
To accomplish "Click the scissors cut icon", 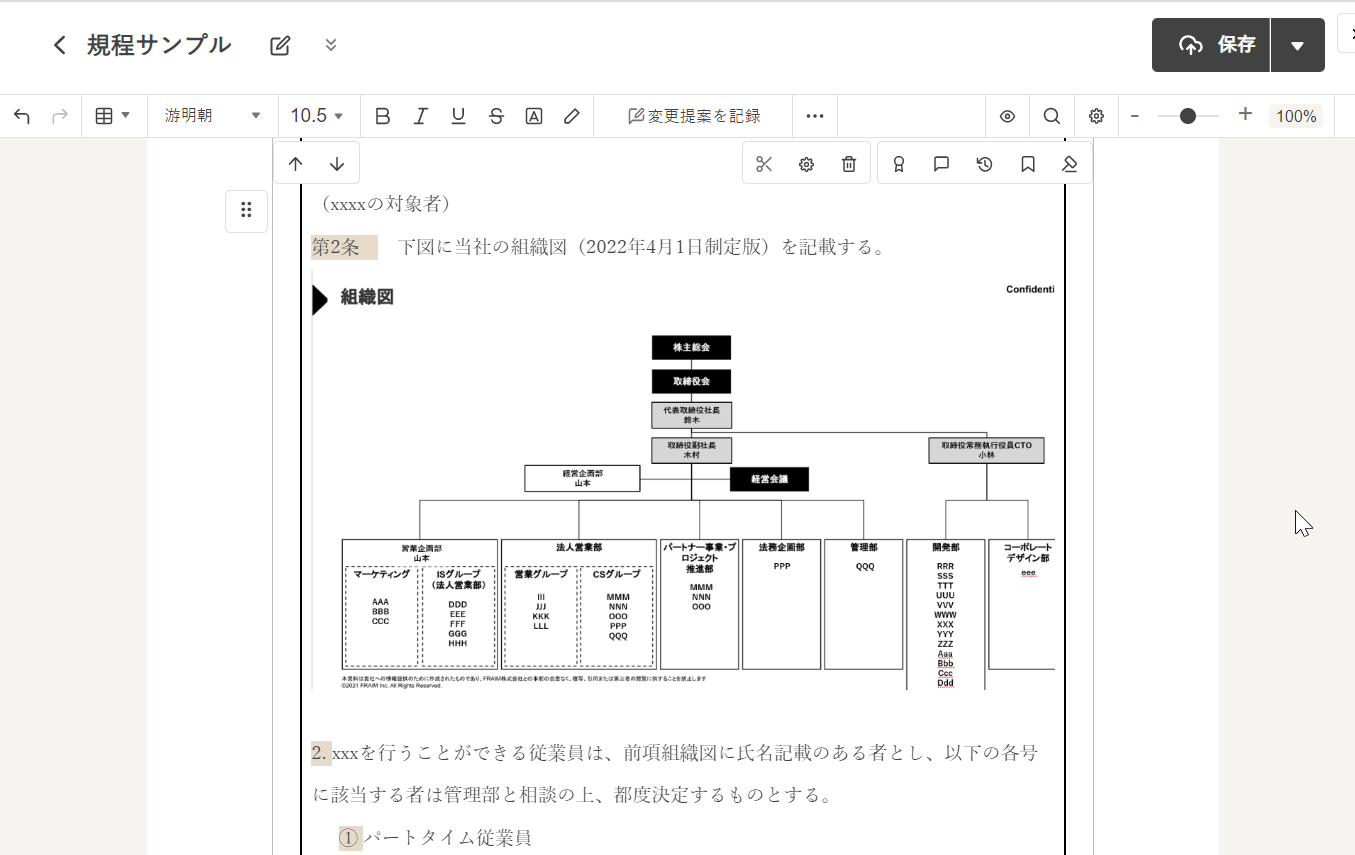I will [x=764, y=165].
